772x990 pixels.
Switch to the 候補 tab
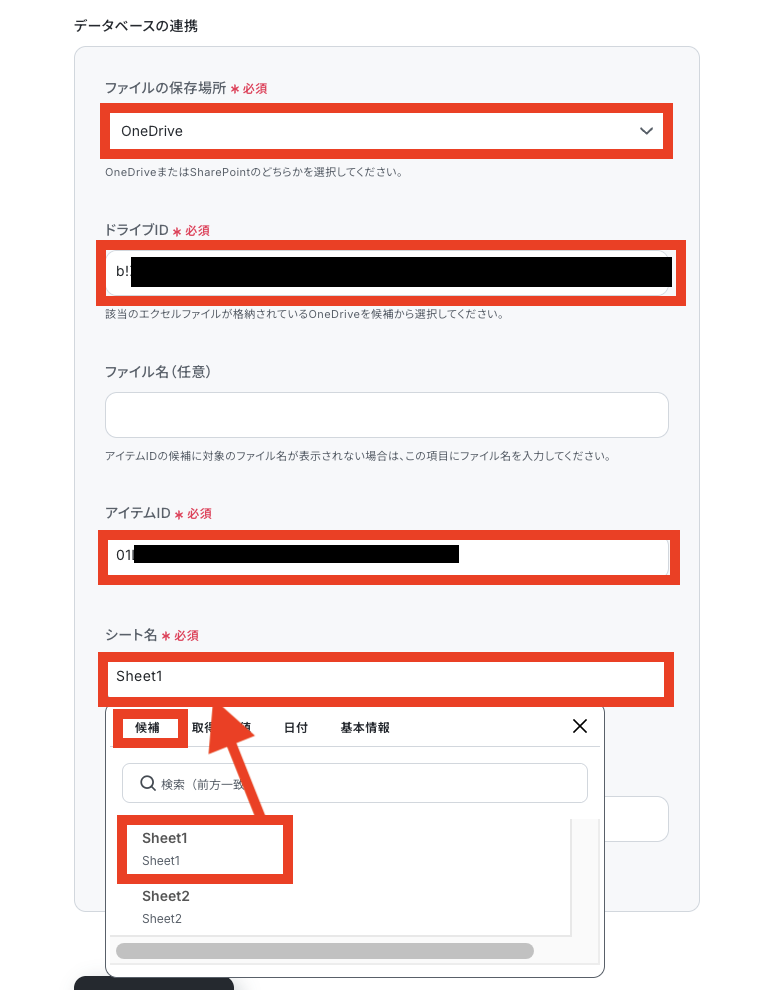point(147,727)
